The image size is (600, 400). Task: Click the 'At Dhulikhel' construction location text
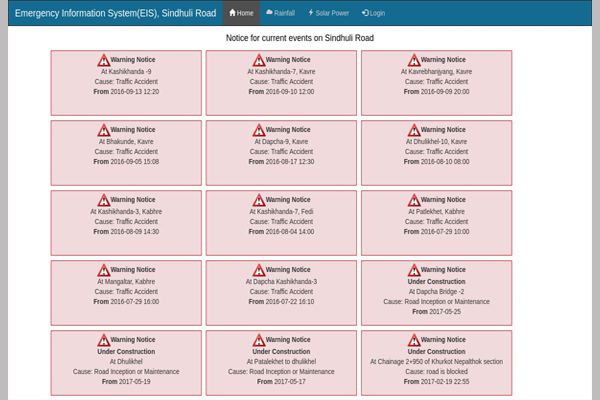coord(126,362)
